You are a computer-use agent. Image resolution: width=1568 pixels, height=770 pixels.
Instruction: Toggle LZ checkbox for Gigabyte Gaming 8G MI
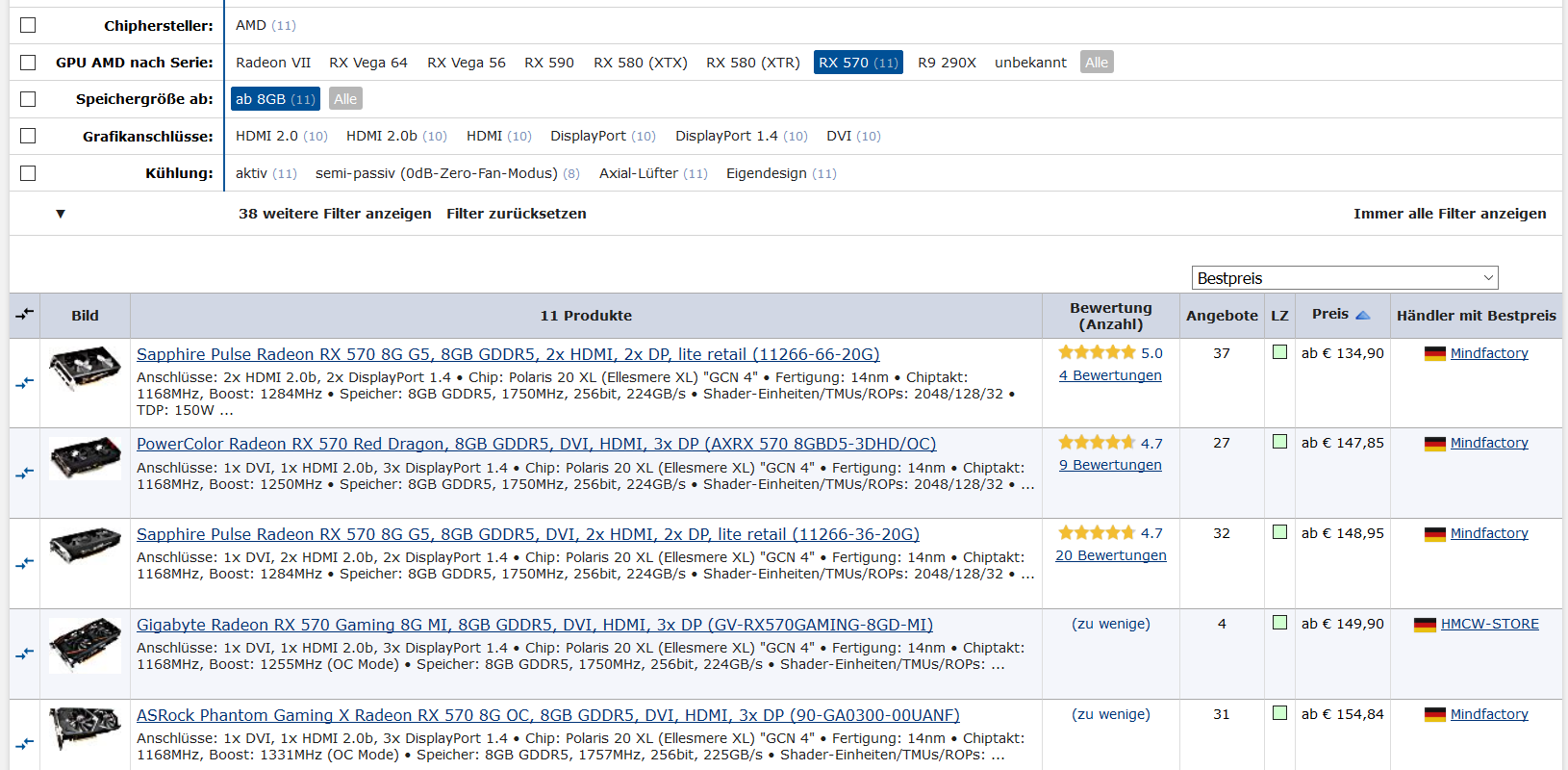[1279, 623]
